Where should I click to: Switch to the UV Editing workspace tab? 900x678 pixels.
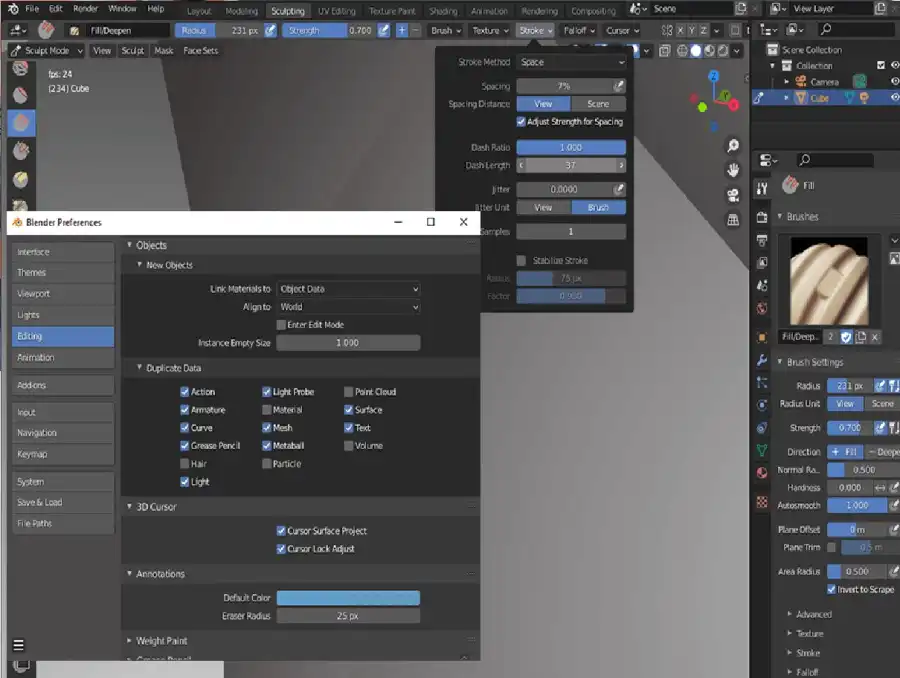[336, 11]
